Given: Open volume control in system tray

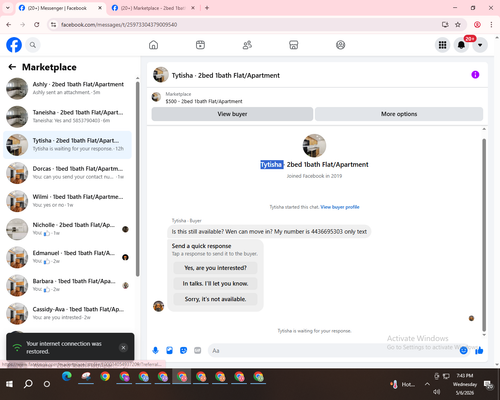Looking at the screenshot, I should pos(437,392).
